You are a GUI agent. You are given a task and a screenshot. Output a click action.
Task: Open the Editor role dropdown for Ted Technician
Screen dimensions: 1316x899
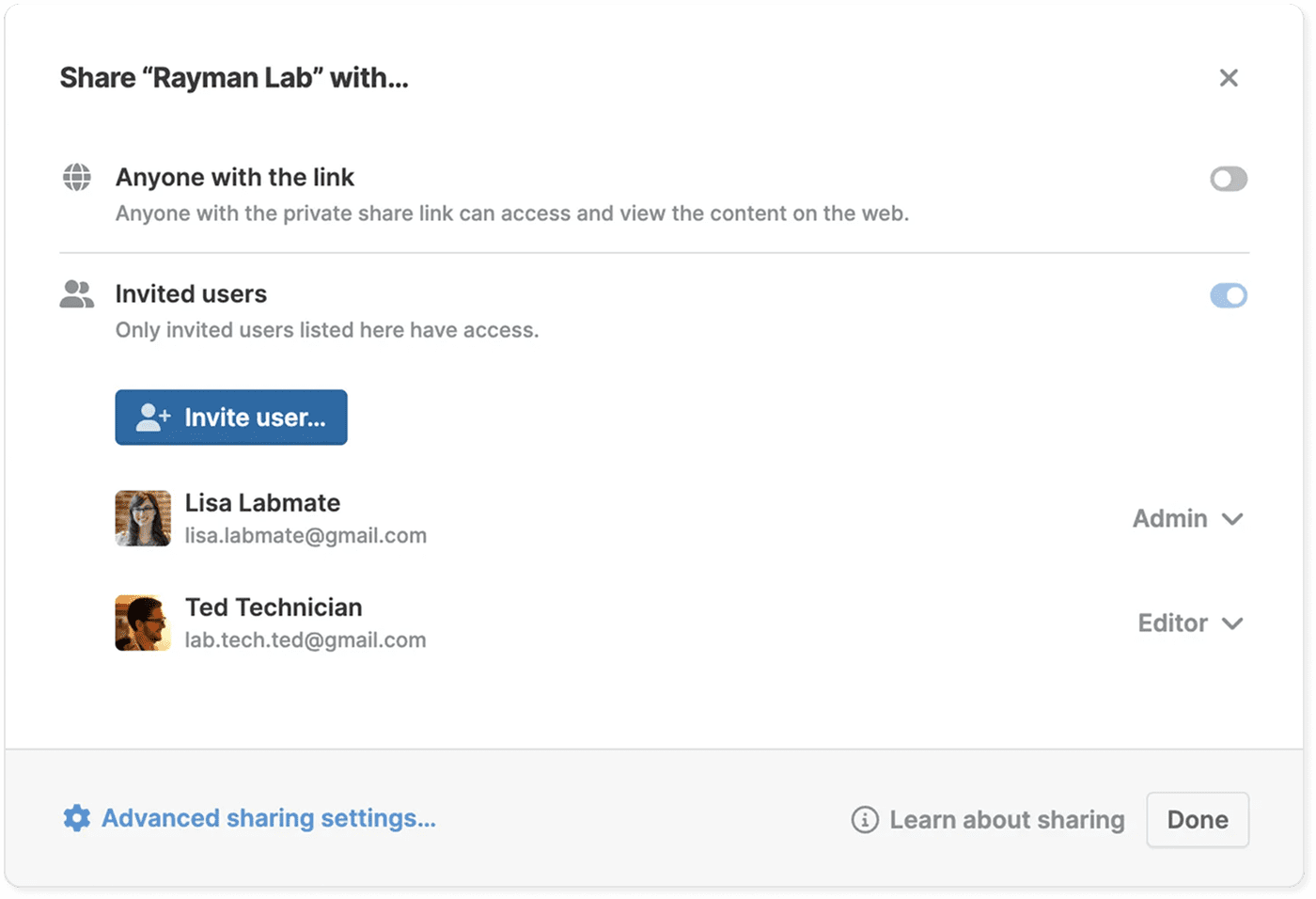(x=1190, y=623)
